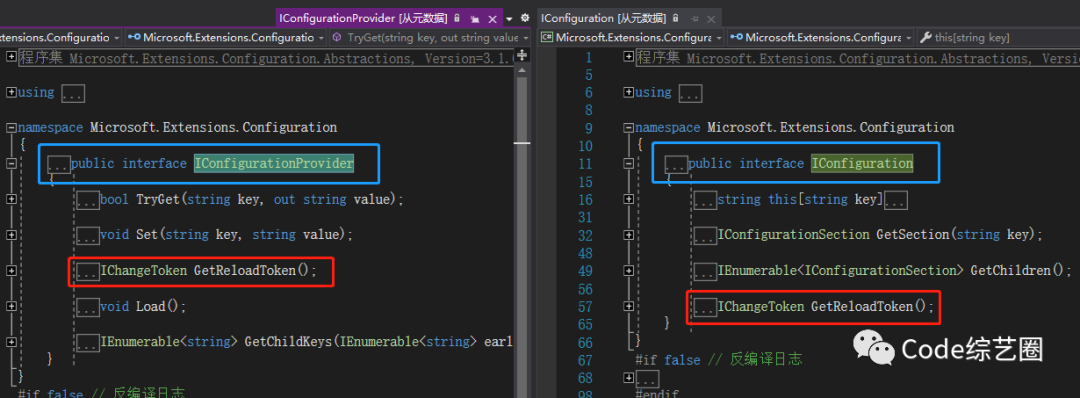Expand the using block in left pane
The image size is (1080, 398).
tap(11, 92)
